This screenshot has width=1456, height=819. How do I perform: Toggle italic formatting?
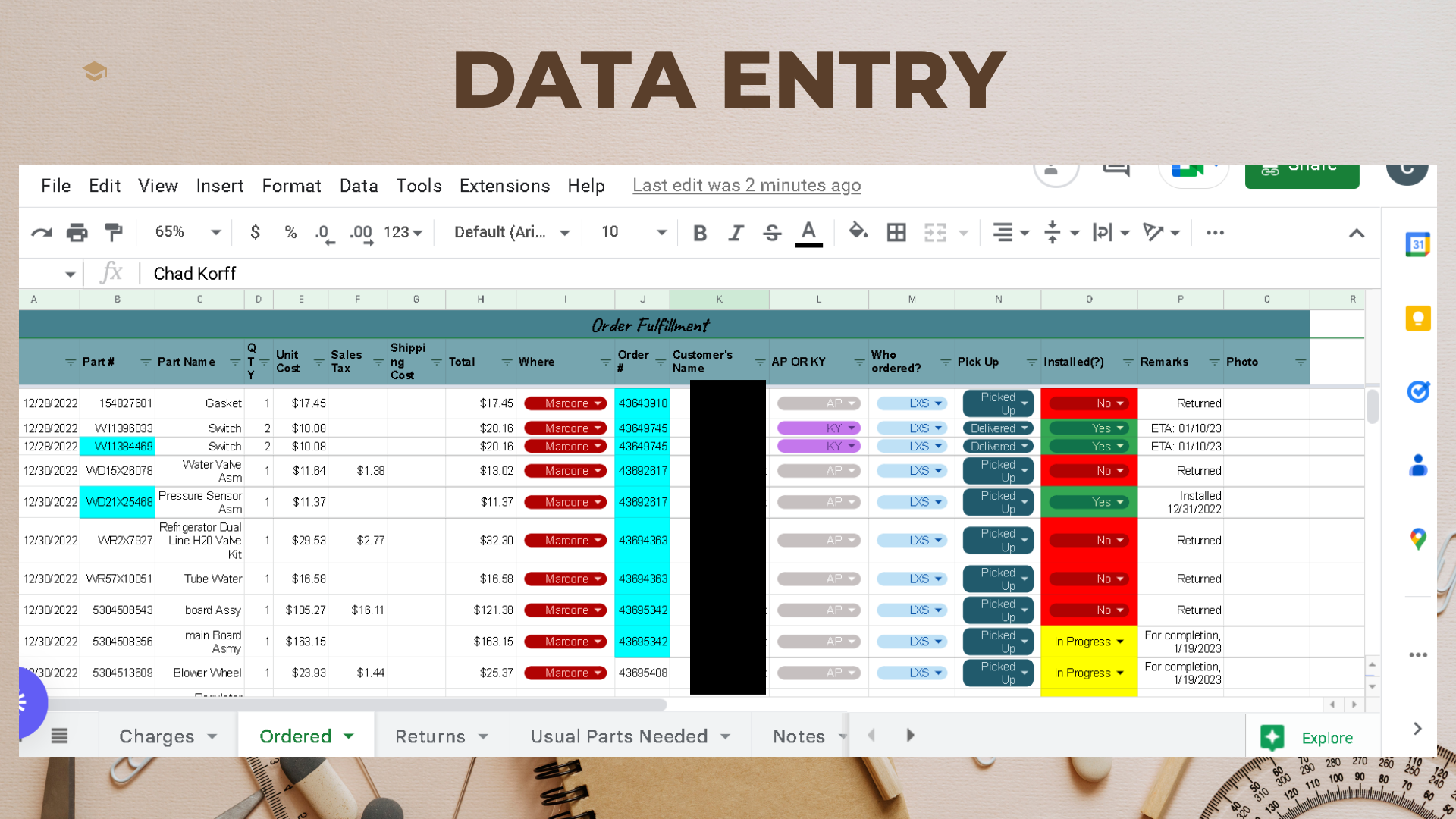[736, 233]
